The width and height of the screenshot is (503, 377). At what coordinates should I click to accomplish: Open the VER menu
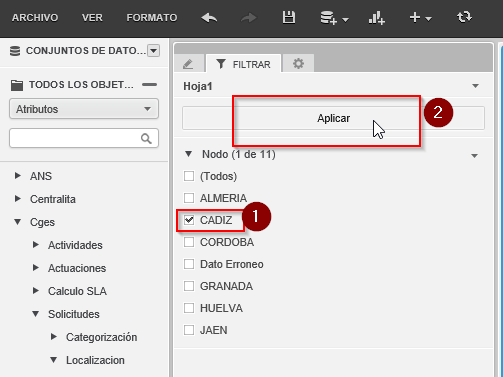point(92,18)
